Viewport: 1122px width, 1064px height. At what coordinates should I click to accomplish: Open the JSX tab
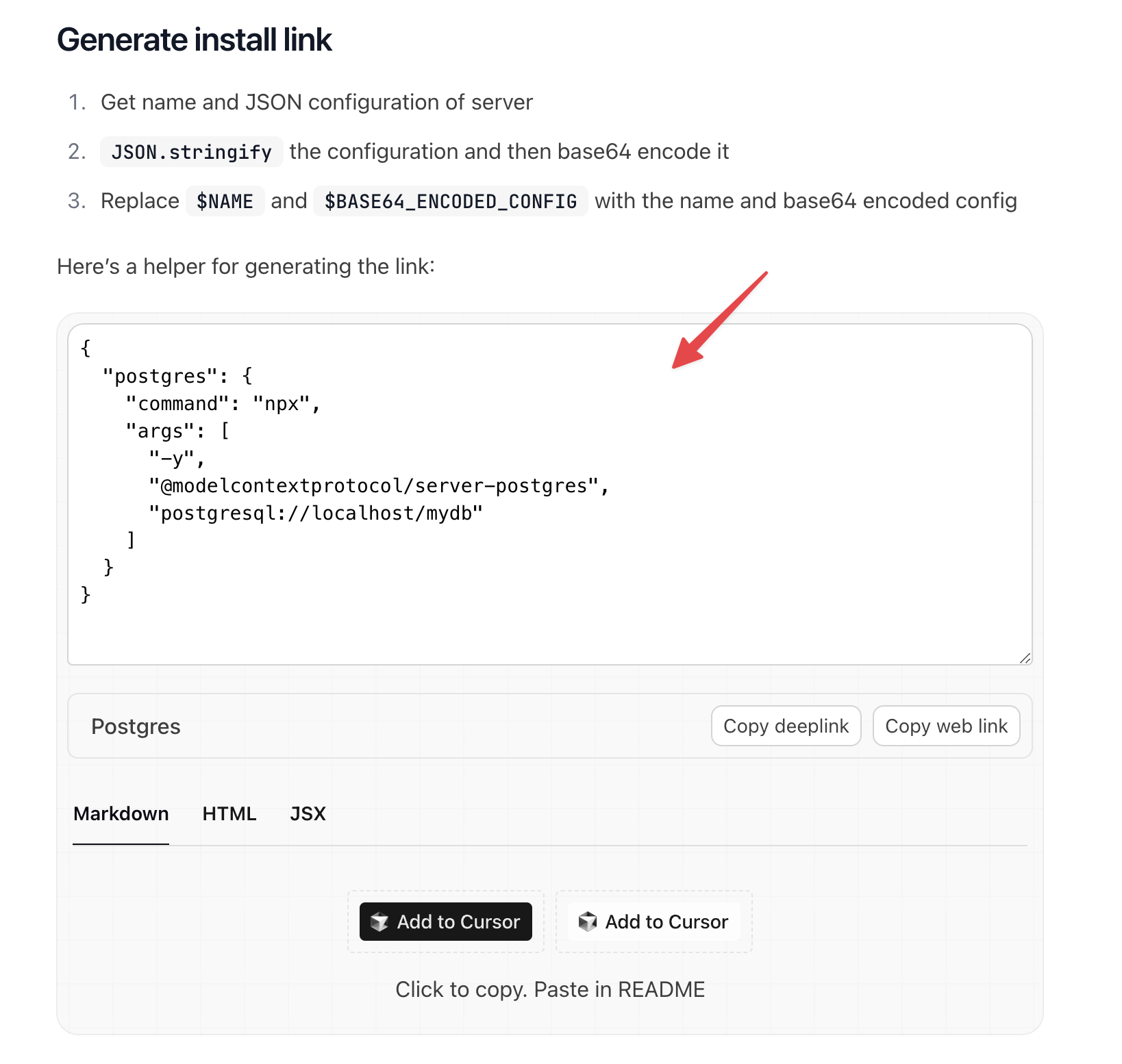pyautogui.click(x=308, y=813)
